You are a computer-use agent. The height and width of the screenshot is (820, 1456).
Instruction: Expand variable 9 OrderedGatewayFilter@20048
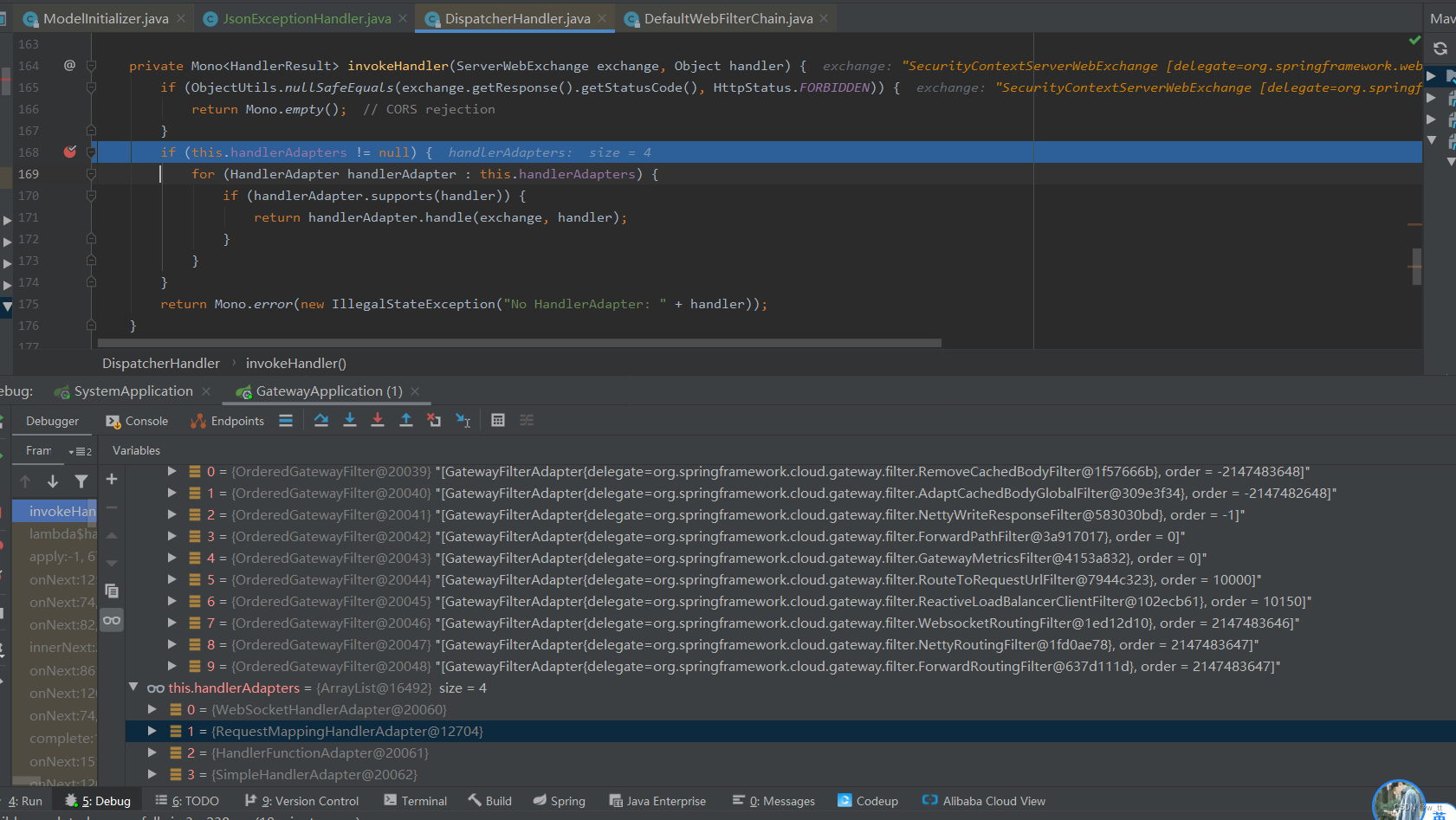click(x=171, y=666)
